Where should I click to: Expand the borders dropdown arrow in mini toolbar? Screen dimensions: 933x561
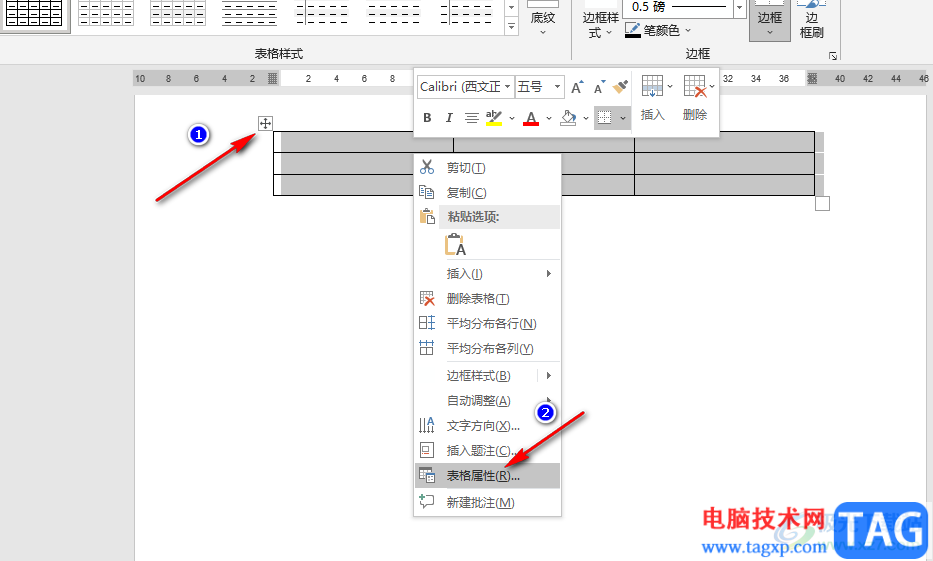pyautogui.click(x=622, y=118)
